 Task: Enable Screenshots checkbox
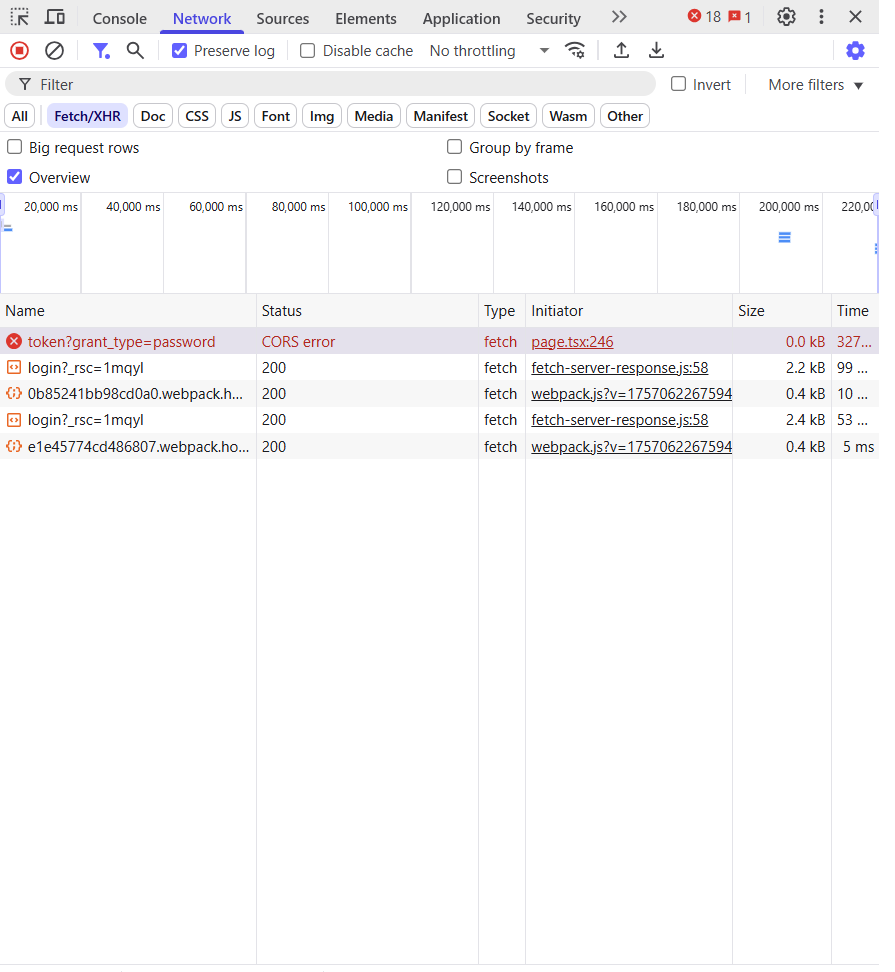(x=454, y=177)
